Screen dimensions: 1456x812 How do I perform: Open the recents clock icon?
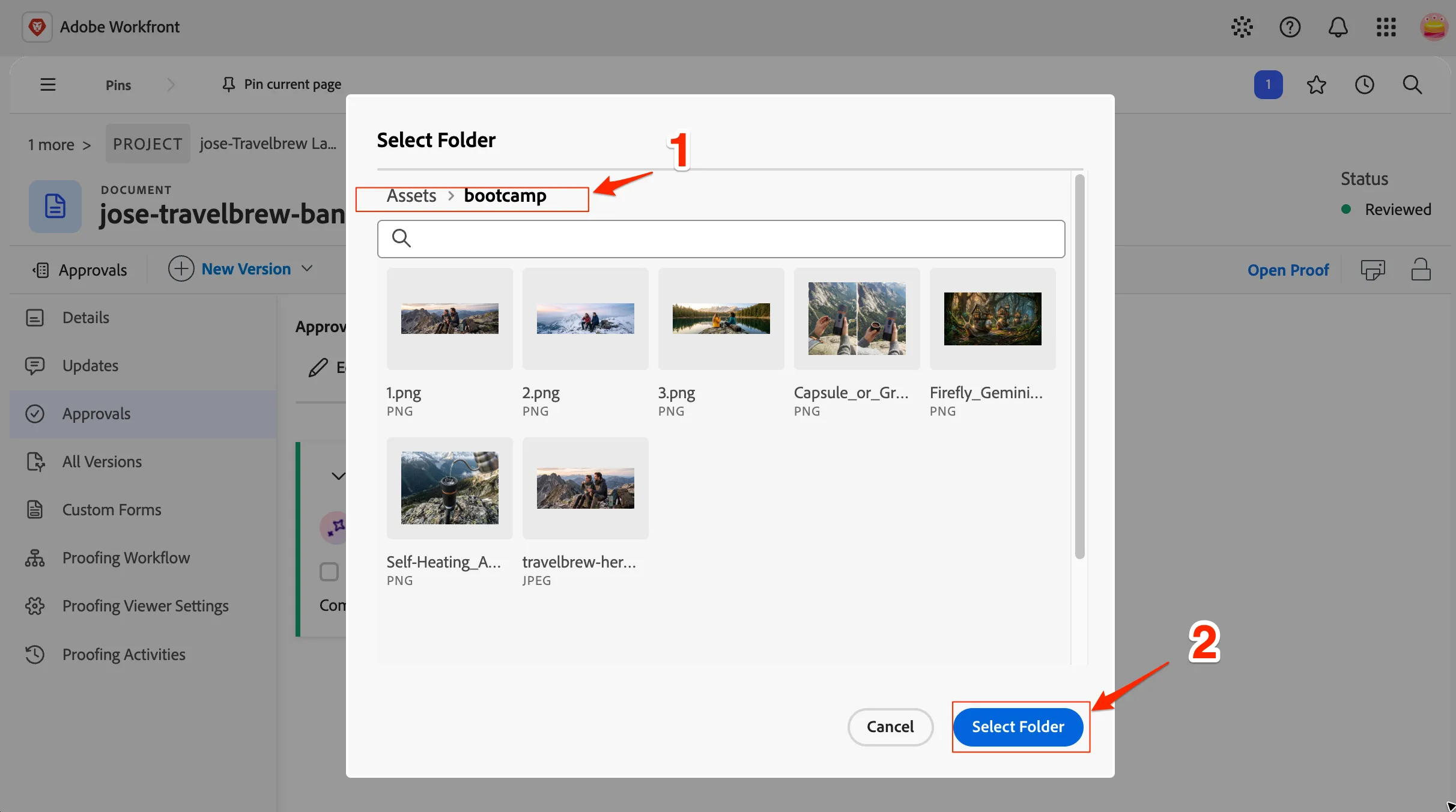click(x=1364, y=85)
